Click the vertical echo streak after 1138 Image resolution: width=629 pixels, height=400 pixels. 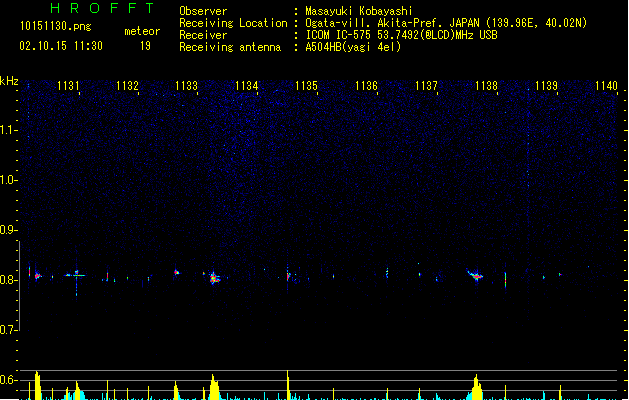tap(505, 280)
